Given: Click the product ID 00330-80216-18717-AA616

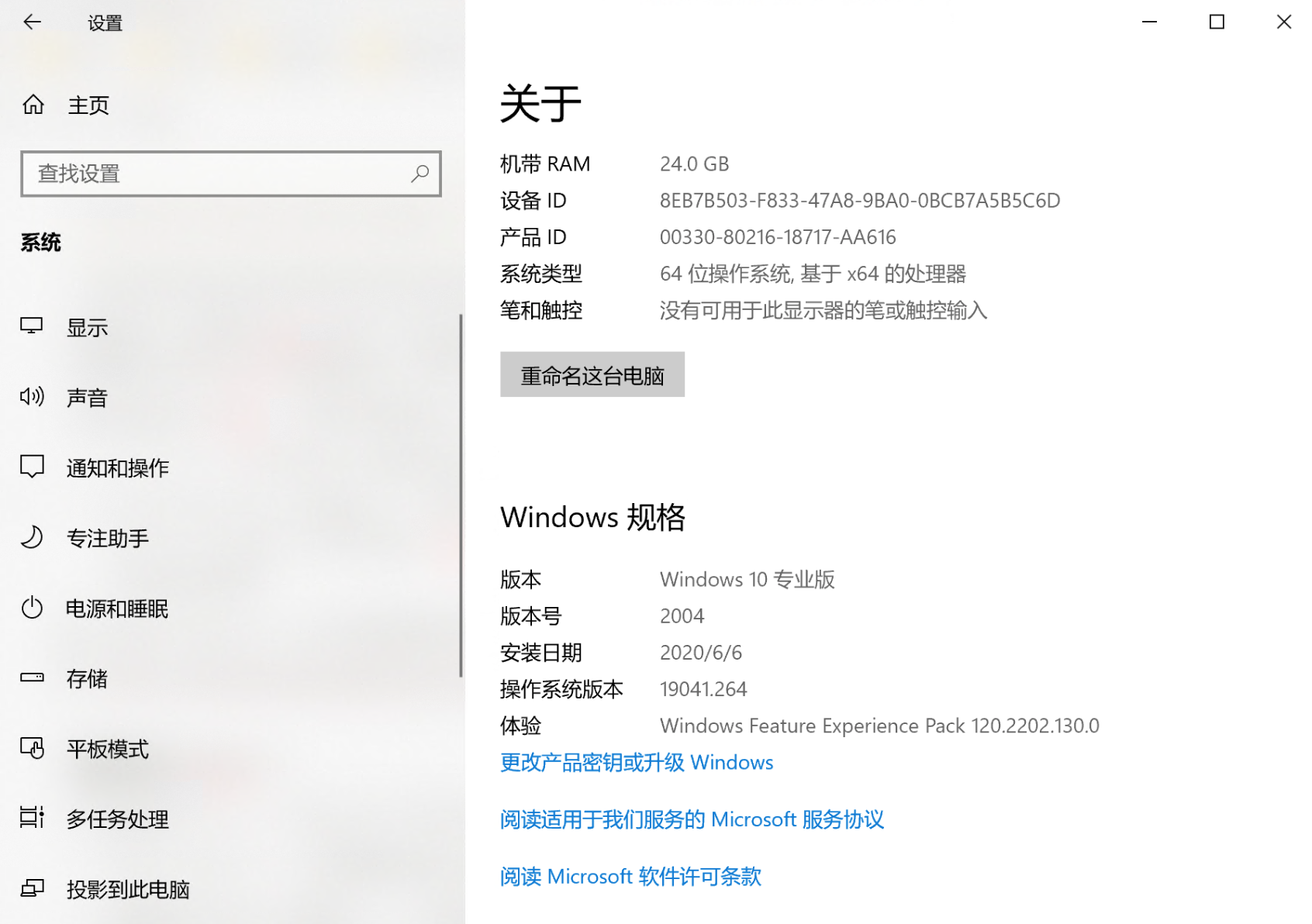Looking at the screenshot, I should [778, 237].
